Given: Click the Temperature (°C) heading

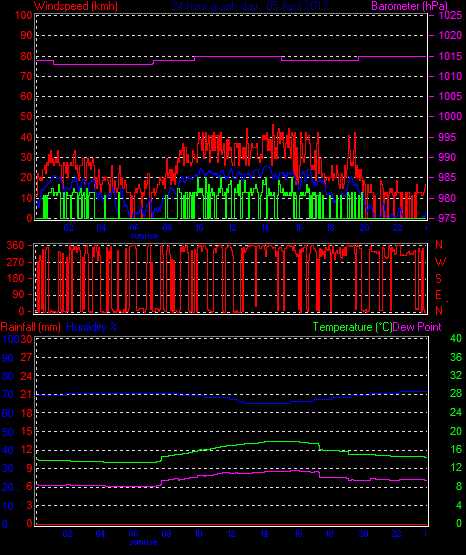Looking at the screenshot, I should coord(352,327).
